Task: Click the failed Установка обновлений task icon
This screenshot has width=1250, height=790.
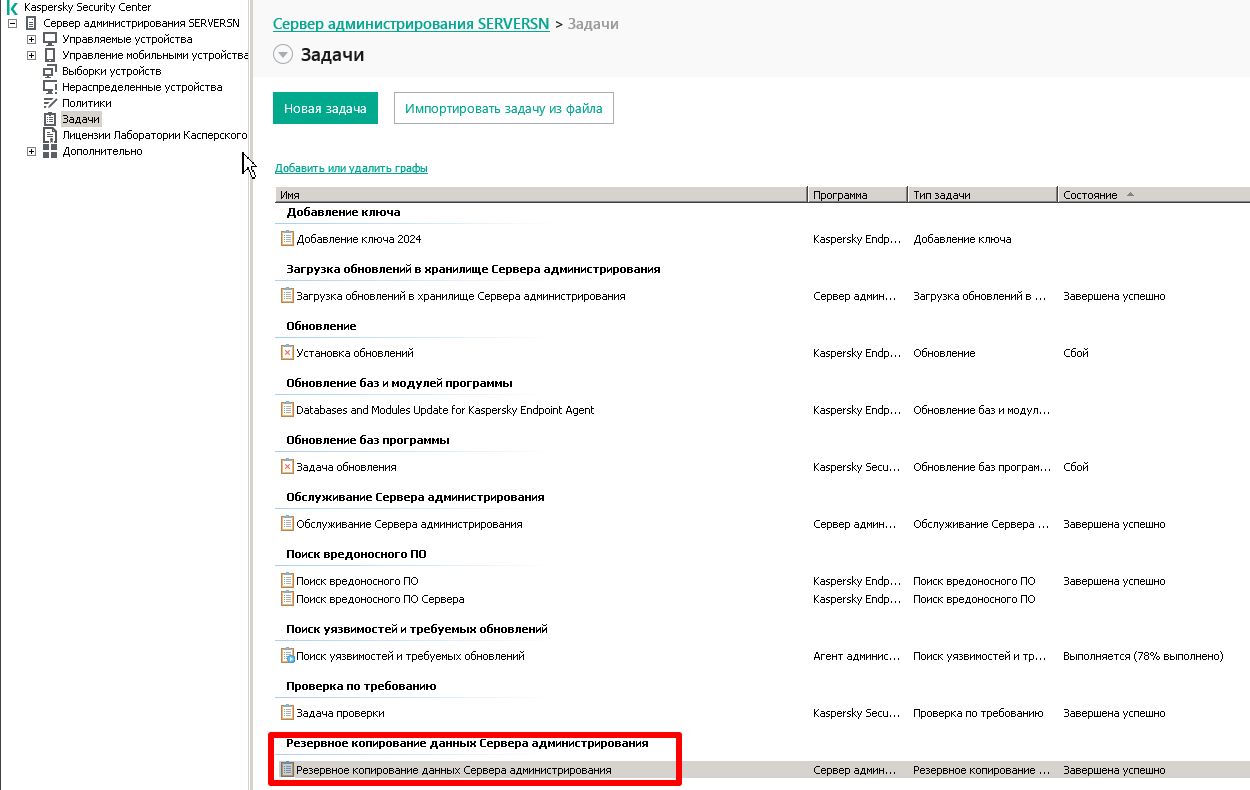Action: coord(288,352)
